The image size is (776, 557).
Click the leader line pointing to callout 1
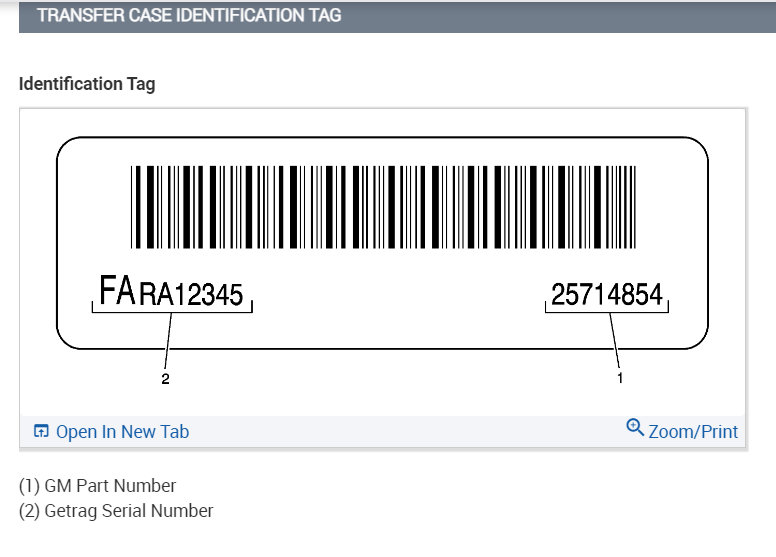pyautogui.click(x=615, y=340)
